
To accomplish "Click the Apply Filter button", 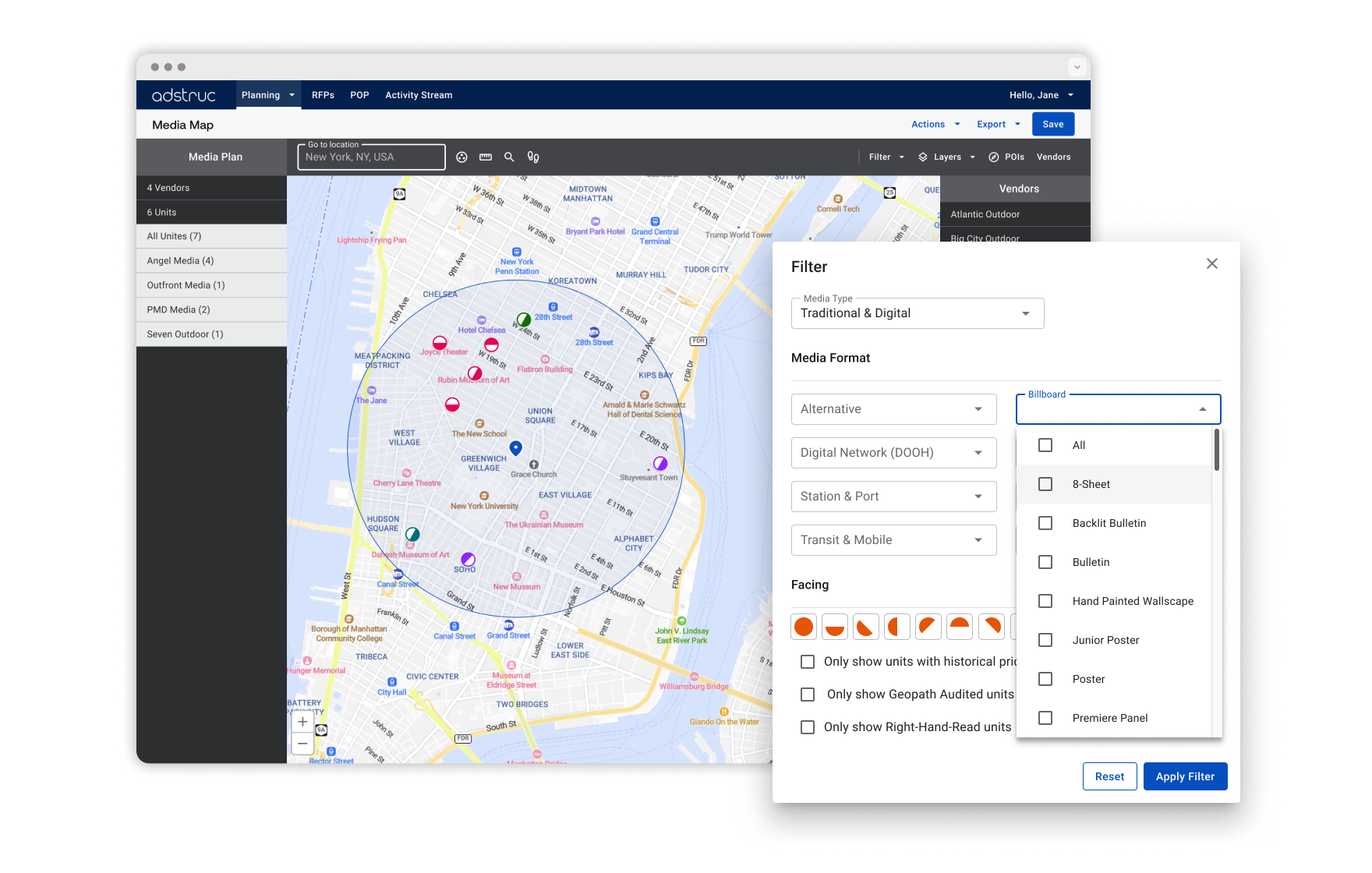I will tap(1185, 776).
